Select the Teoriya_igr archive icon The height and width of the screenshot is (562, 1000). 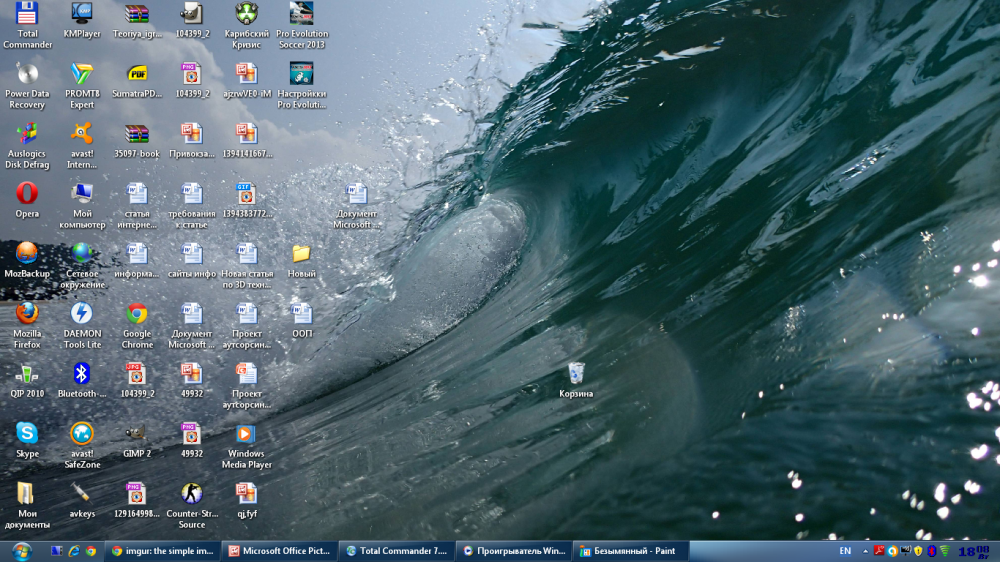[136, 20]
